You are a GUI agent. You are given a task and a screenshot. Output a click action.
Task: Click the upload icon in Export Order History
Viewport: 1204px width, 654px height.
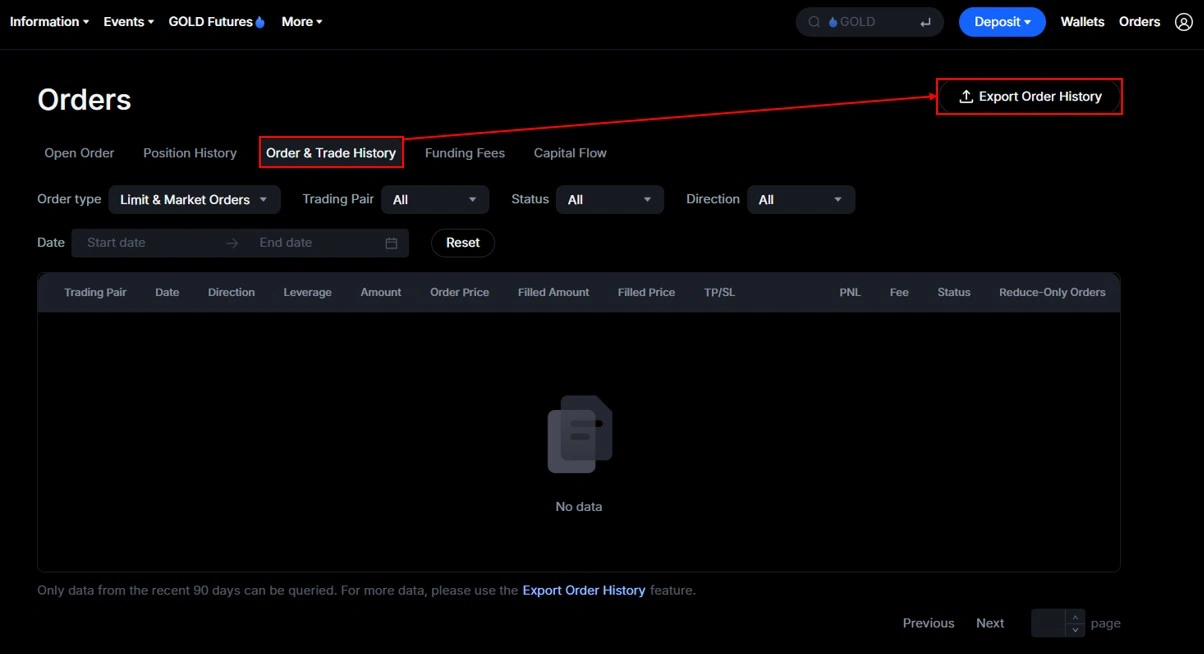(x=966, y=97)
